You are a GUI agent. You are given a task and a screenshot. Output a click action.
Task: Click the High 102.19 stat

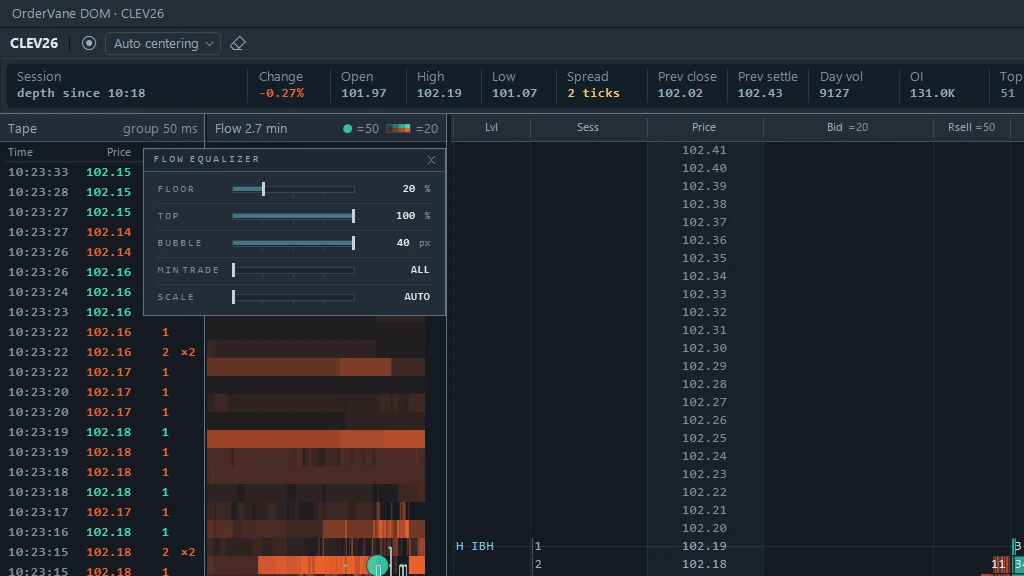[439, 85]
